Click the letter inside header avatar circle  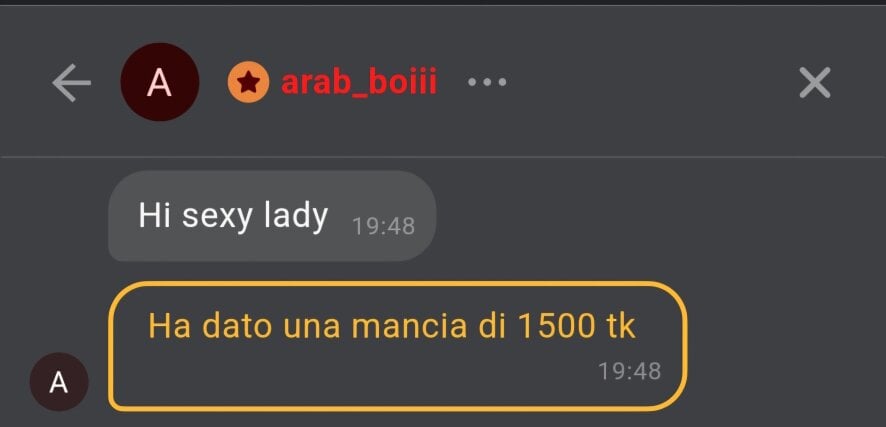point(159,82)
